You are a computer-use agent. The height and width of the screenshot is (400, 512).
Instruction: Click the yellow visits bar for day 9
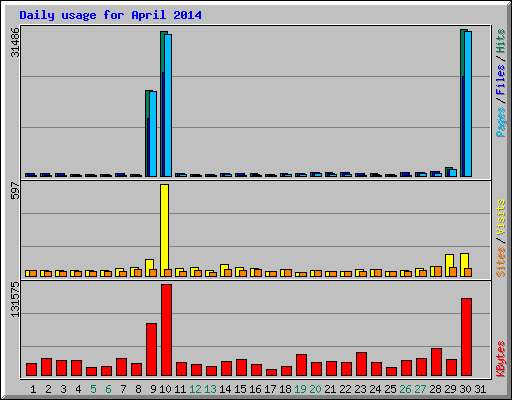[149, 268]
